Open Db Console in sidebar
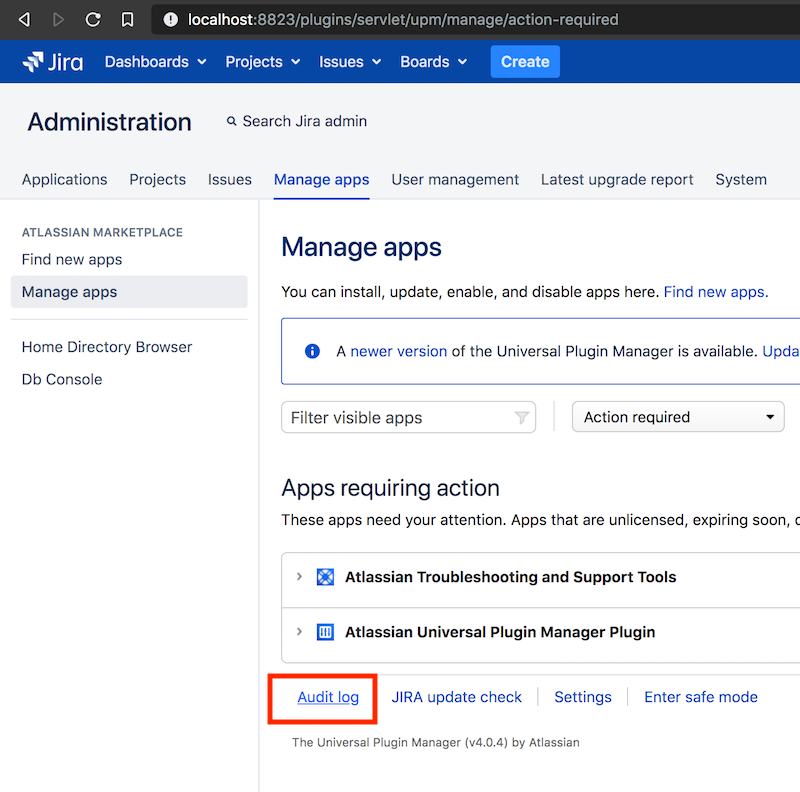 (62, 379)
